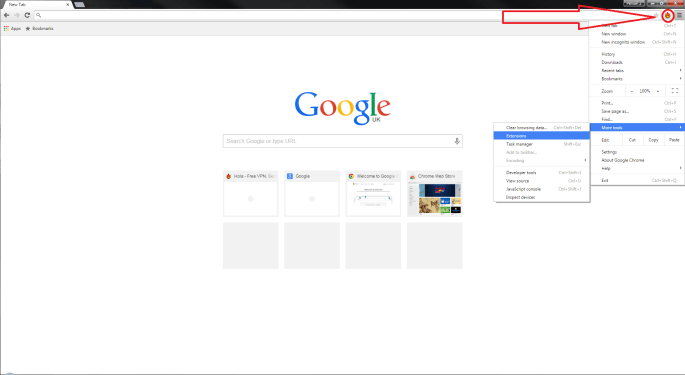Screen dimensions: 685x375
Task: Choose New window from Chrome menu
Action: [x=637, y=34]
